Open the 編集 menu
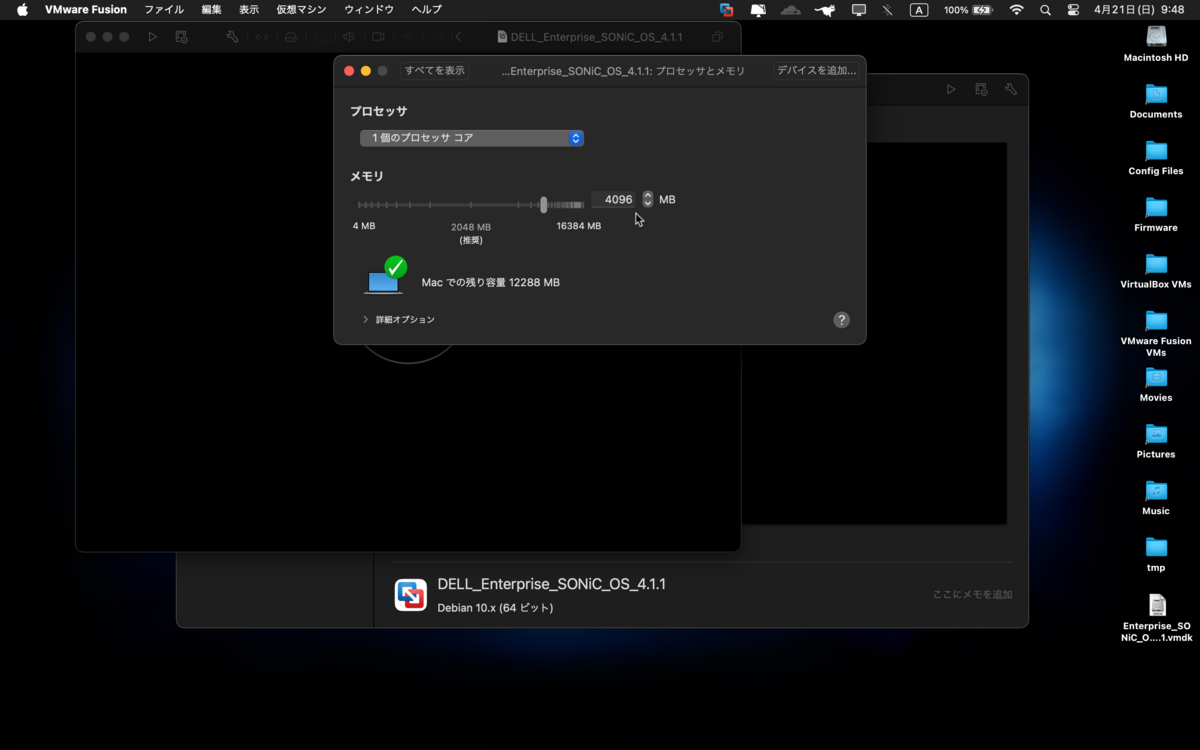The image size is (1200, 750). 212,10
